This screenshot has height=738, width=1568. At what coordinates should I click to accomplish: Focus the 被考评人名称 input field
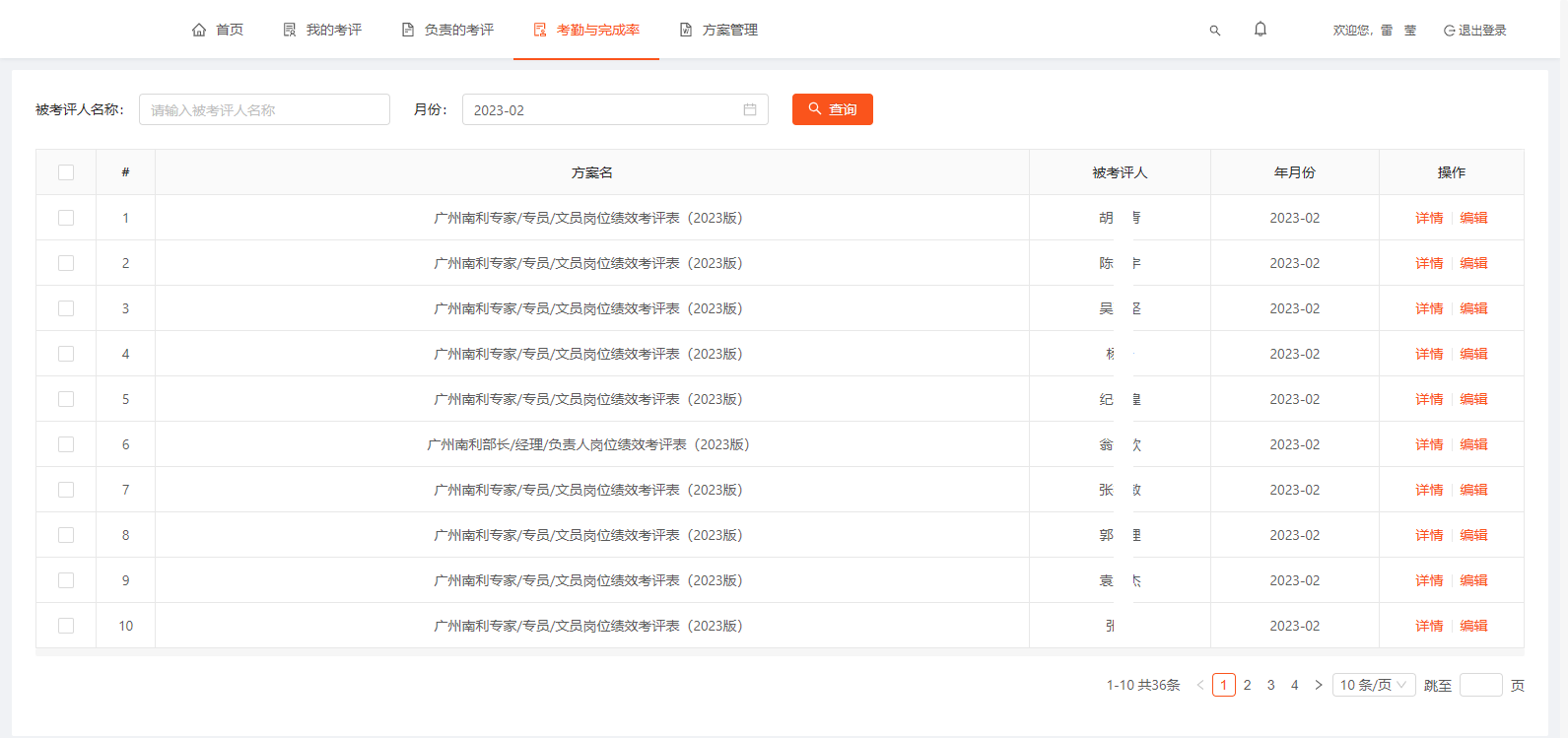click(264, 109)
